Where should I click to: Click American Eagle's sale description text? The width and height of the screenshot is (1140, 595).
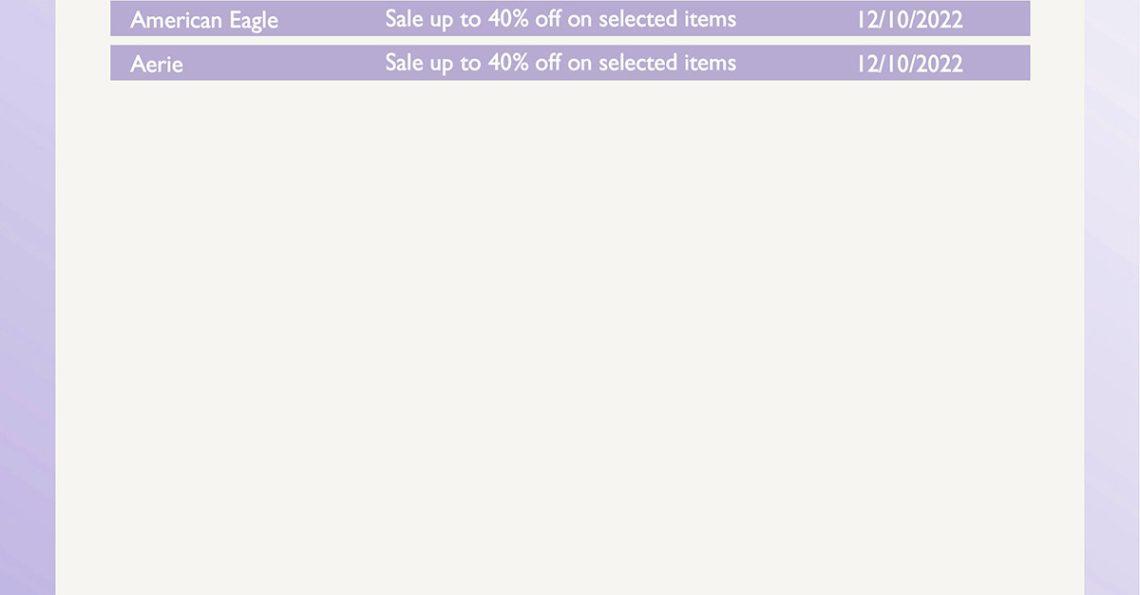[x=561, y=20]
